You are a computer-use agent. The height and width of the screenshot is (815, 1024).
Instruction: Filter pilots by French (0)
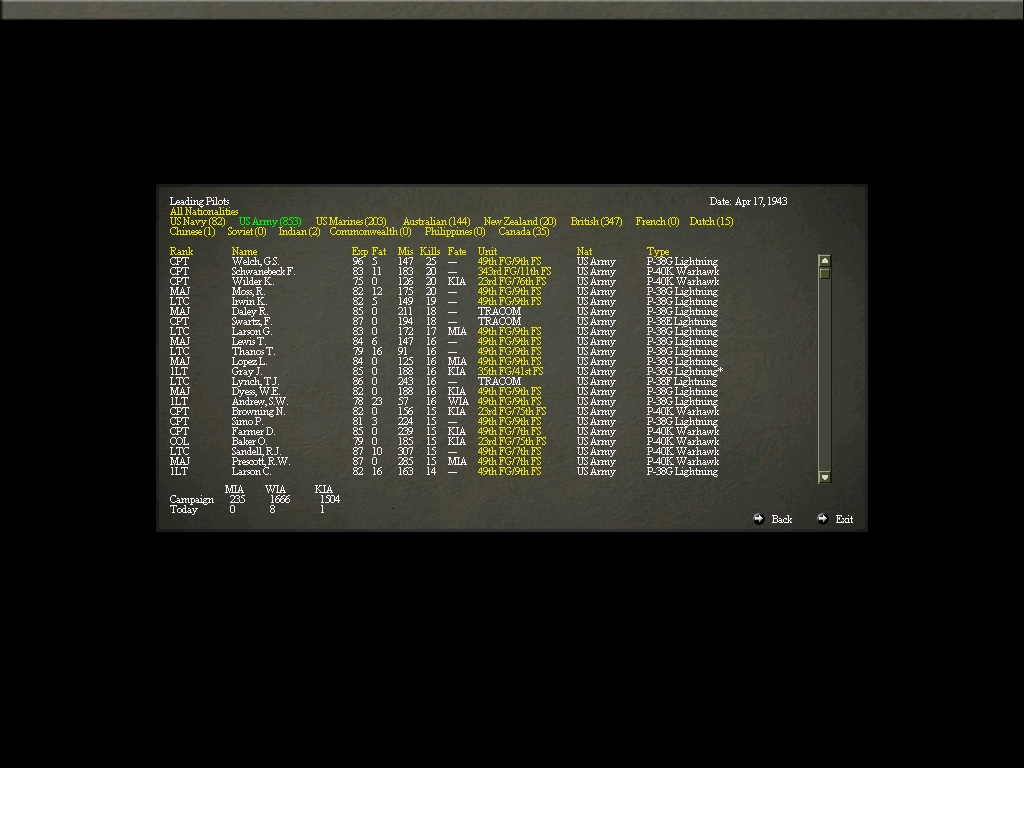(657, 221)
